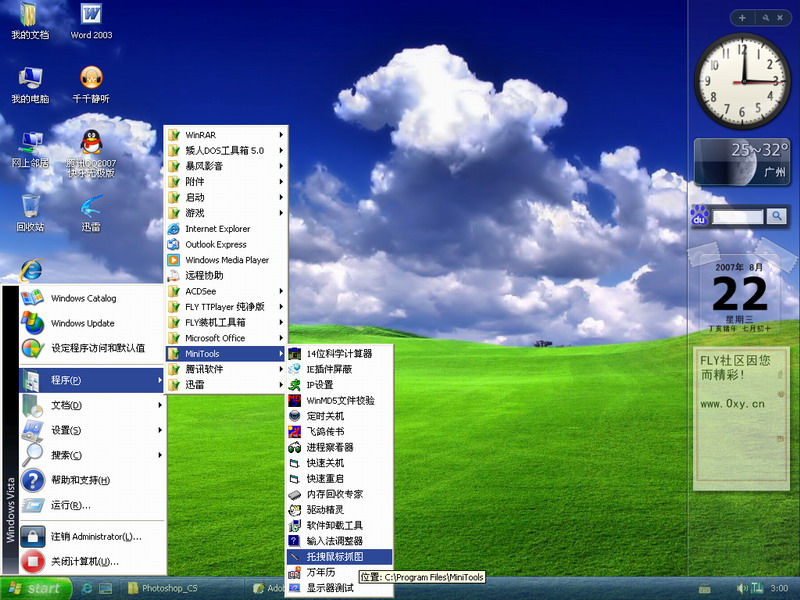
Task: Expand the Microsoft Office submenu arrow
Action: click(281, 338)
